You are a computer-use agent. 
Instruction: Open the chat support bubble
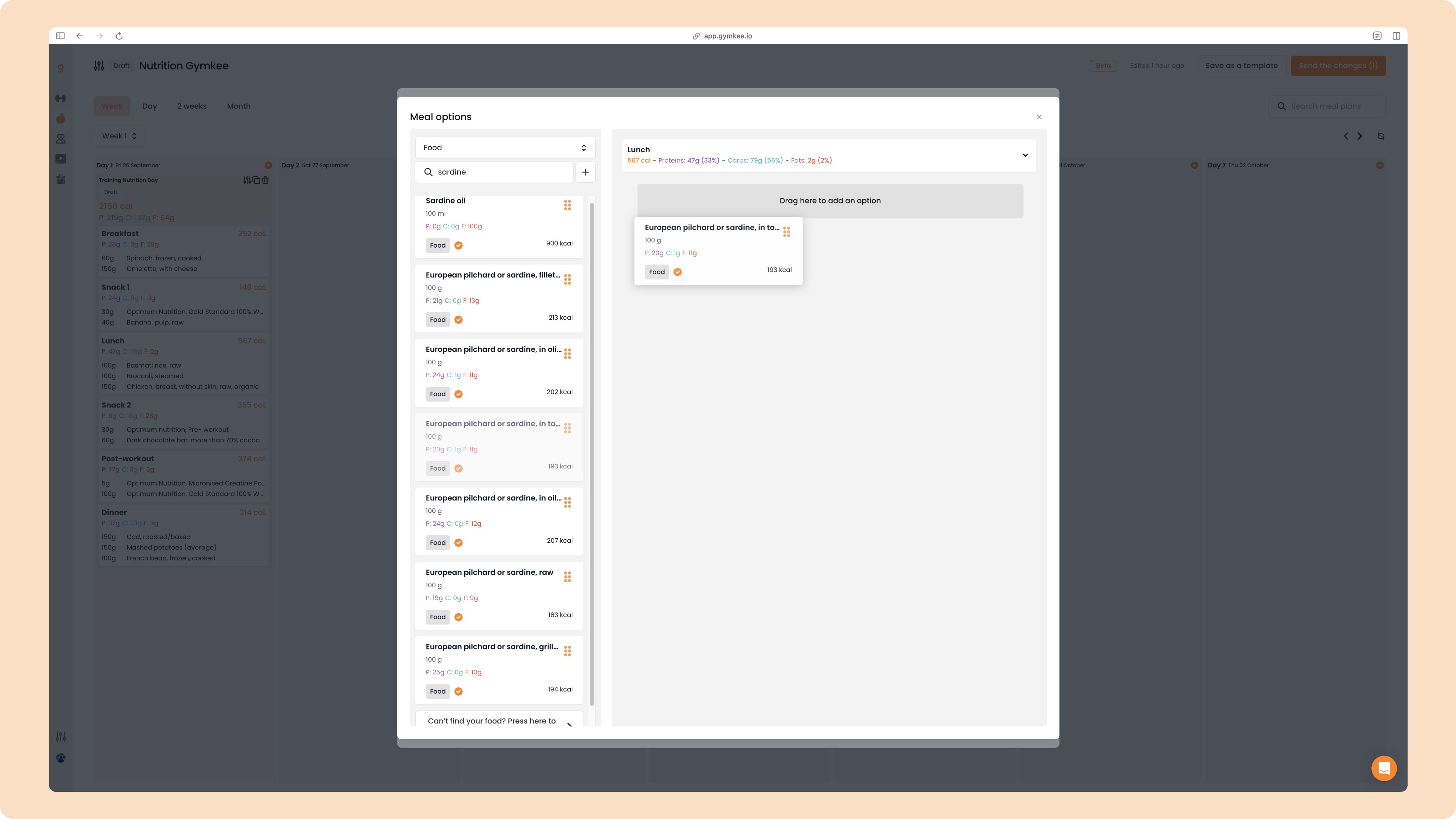[x=1384, y=768]
